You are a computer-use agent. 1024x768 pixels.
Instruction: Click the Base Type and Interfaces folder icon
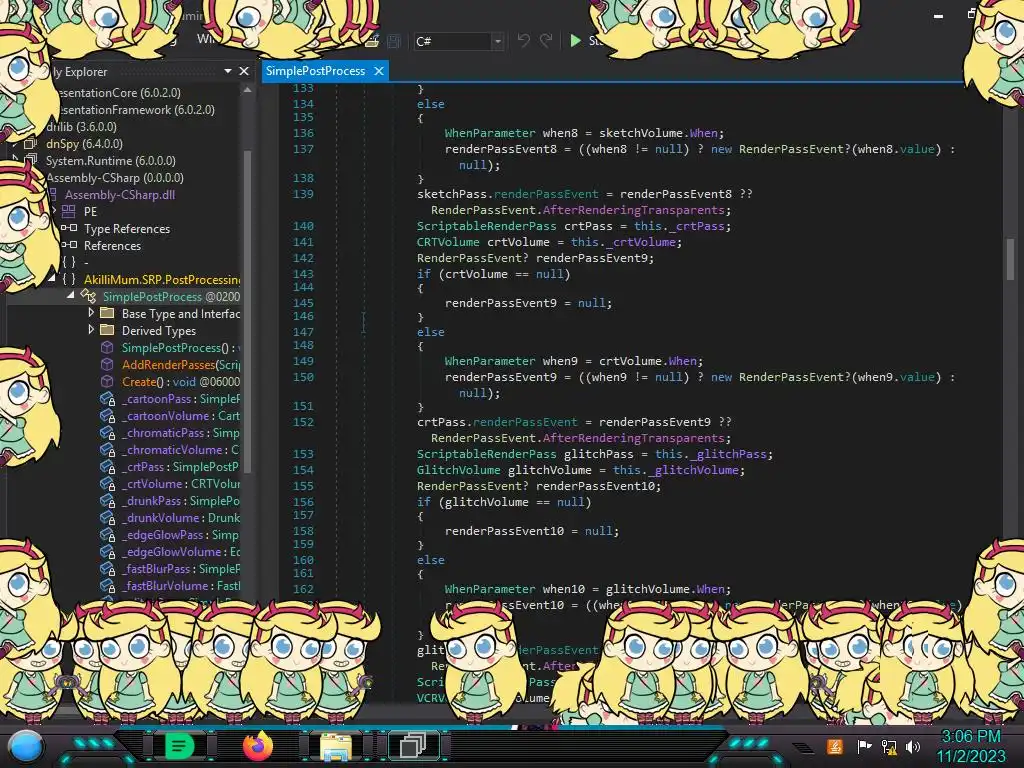click(x=107, y=313)
